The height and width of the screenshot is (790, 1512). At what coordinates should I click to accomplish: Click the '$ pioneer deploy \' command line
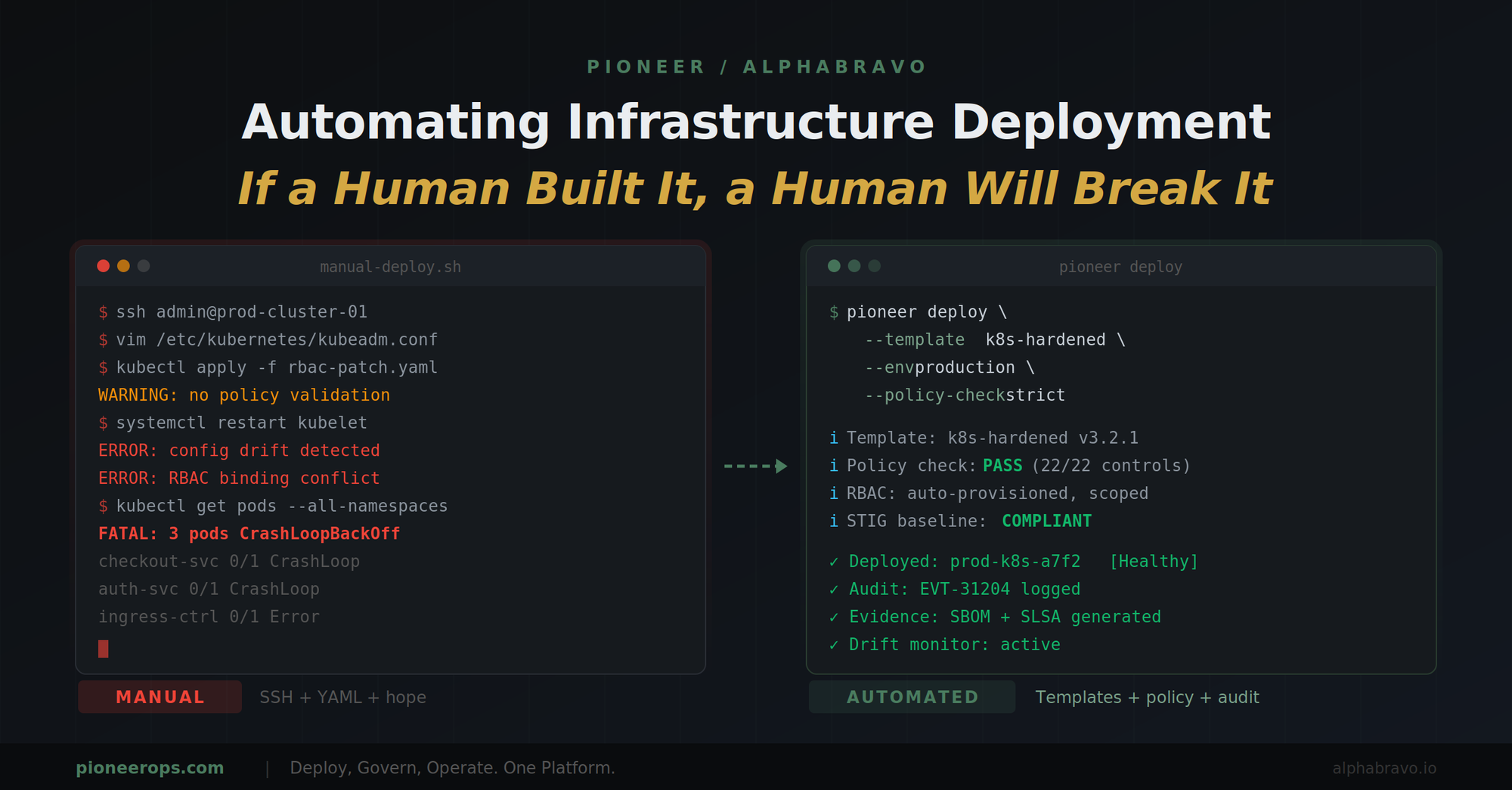pos(919,312)
